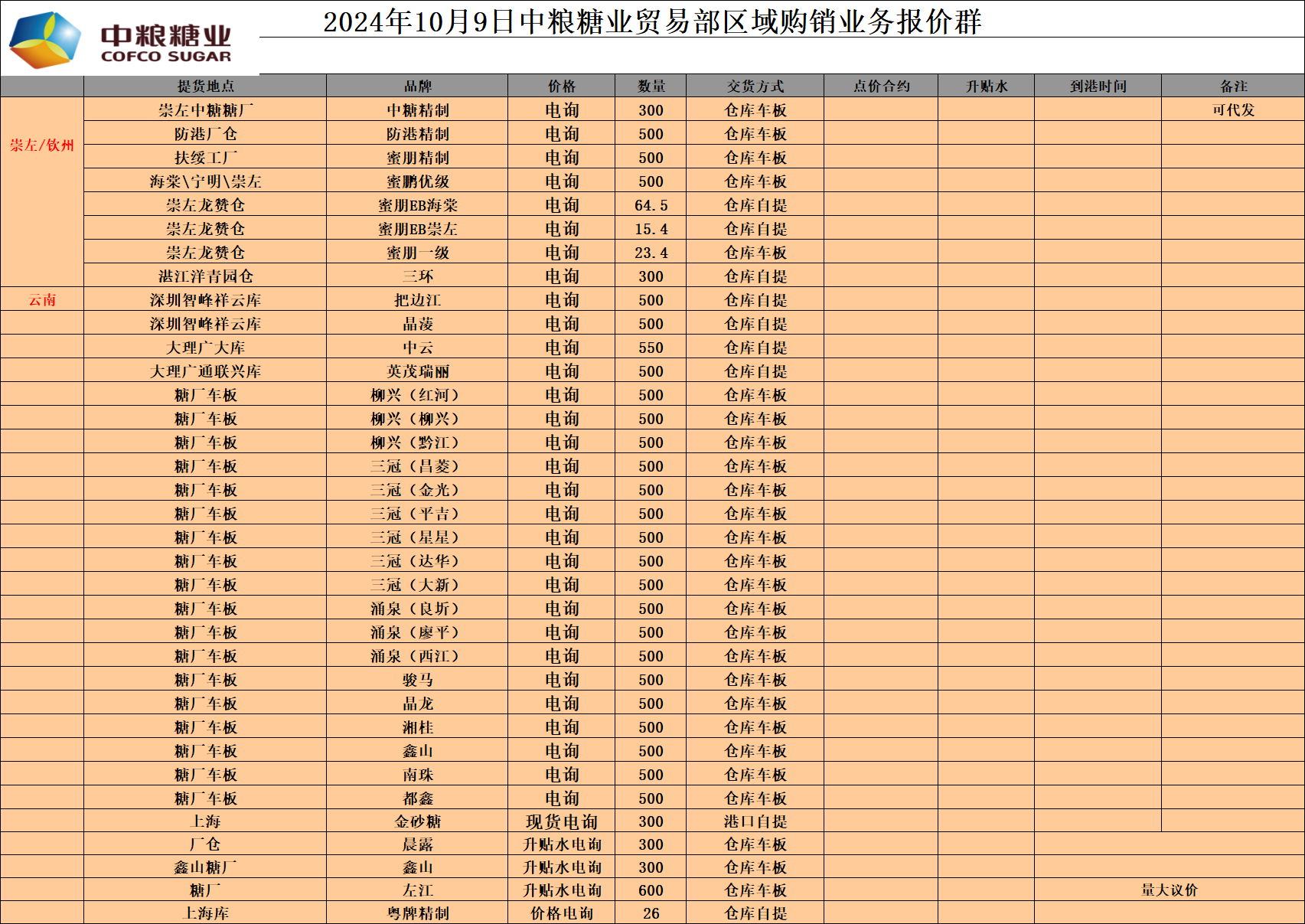This screenshot has width=1305, height=924.
Task: Select the 备注 column header
Action: click(1233, 87)
